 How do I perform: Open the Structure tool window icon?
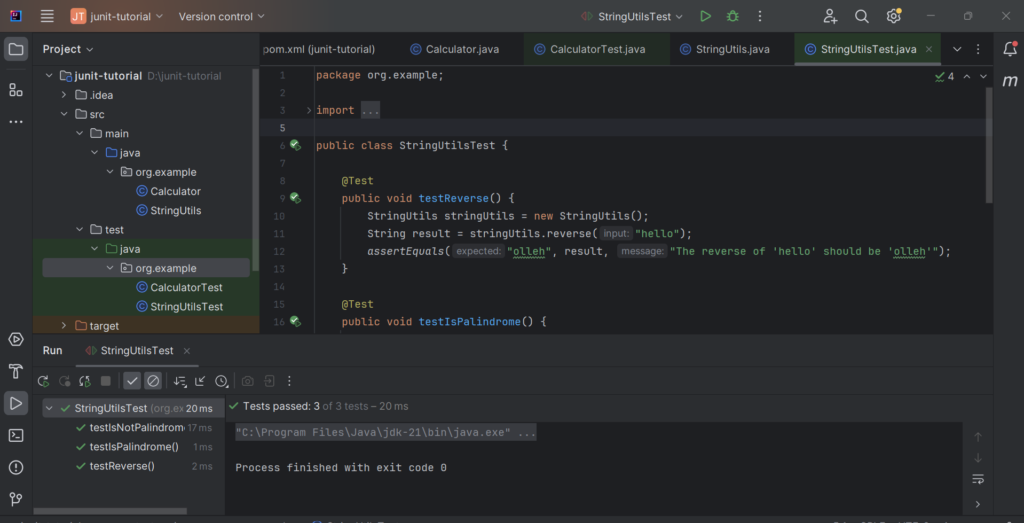16,90
